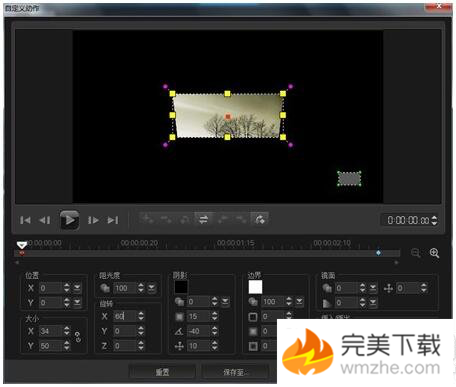Jump to the end of the clip
Viewport: 456px width, 387px height.
[113, 220]
